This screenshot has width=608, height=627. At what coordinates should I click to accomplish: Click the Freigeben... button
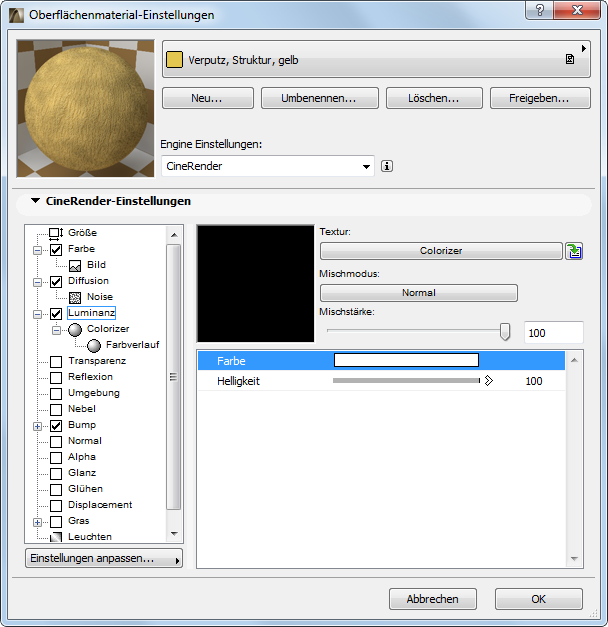point(540,98)
